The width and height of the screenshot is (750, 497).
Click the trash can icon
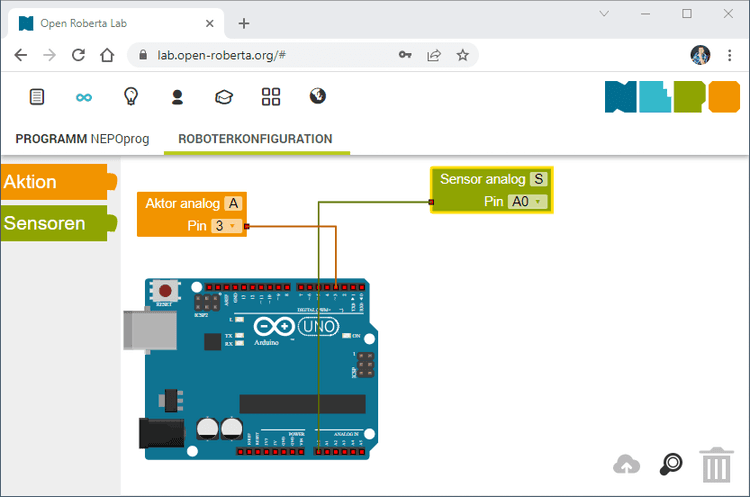[x=716, y=465]
